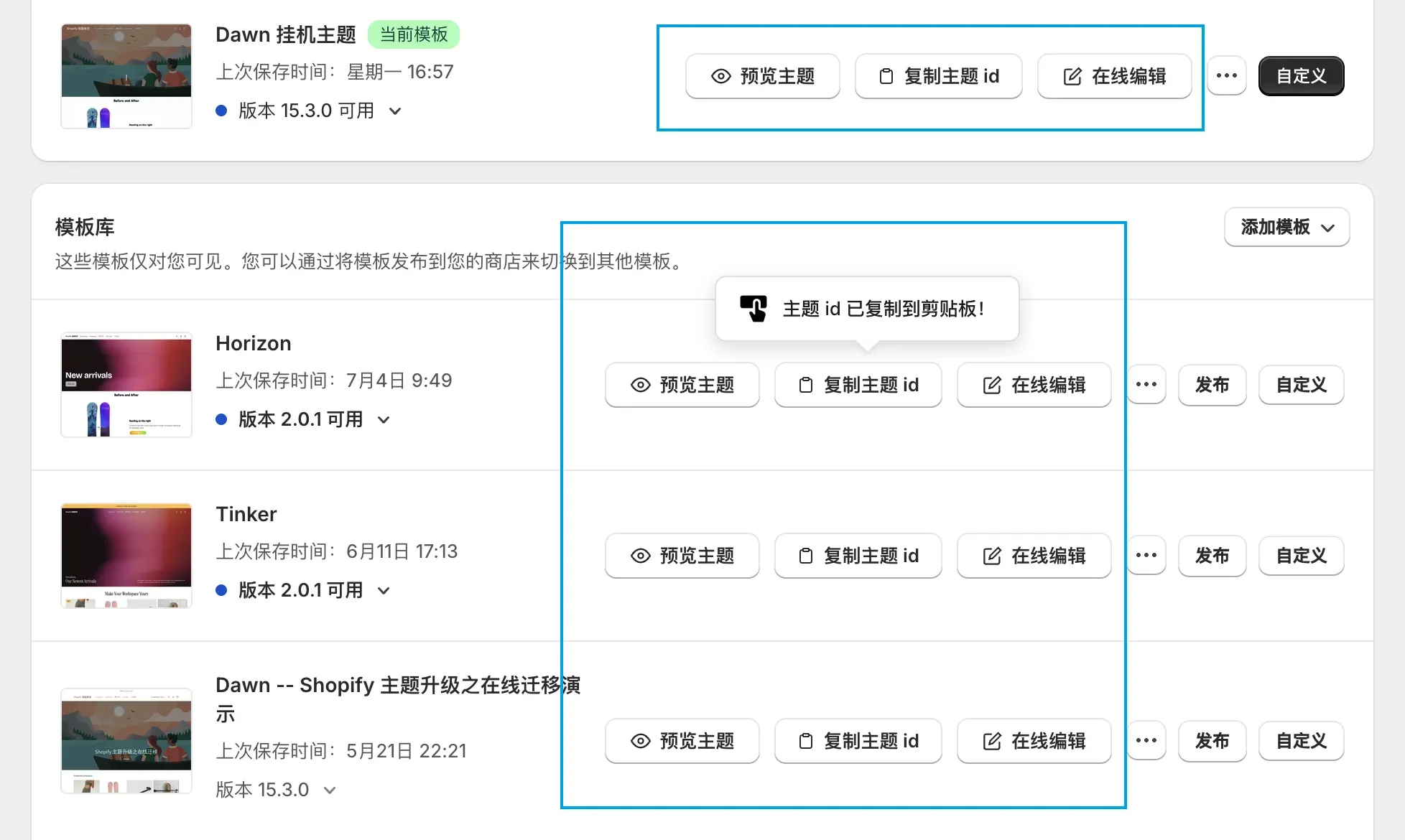Image resolution: width=1405 pixels, height=840 pixels.
Task: Copy Horizon theme id via clipboard icon
Action: [x=857, y=385]
